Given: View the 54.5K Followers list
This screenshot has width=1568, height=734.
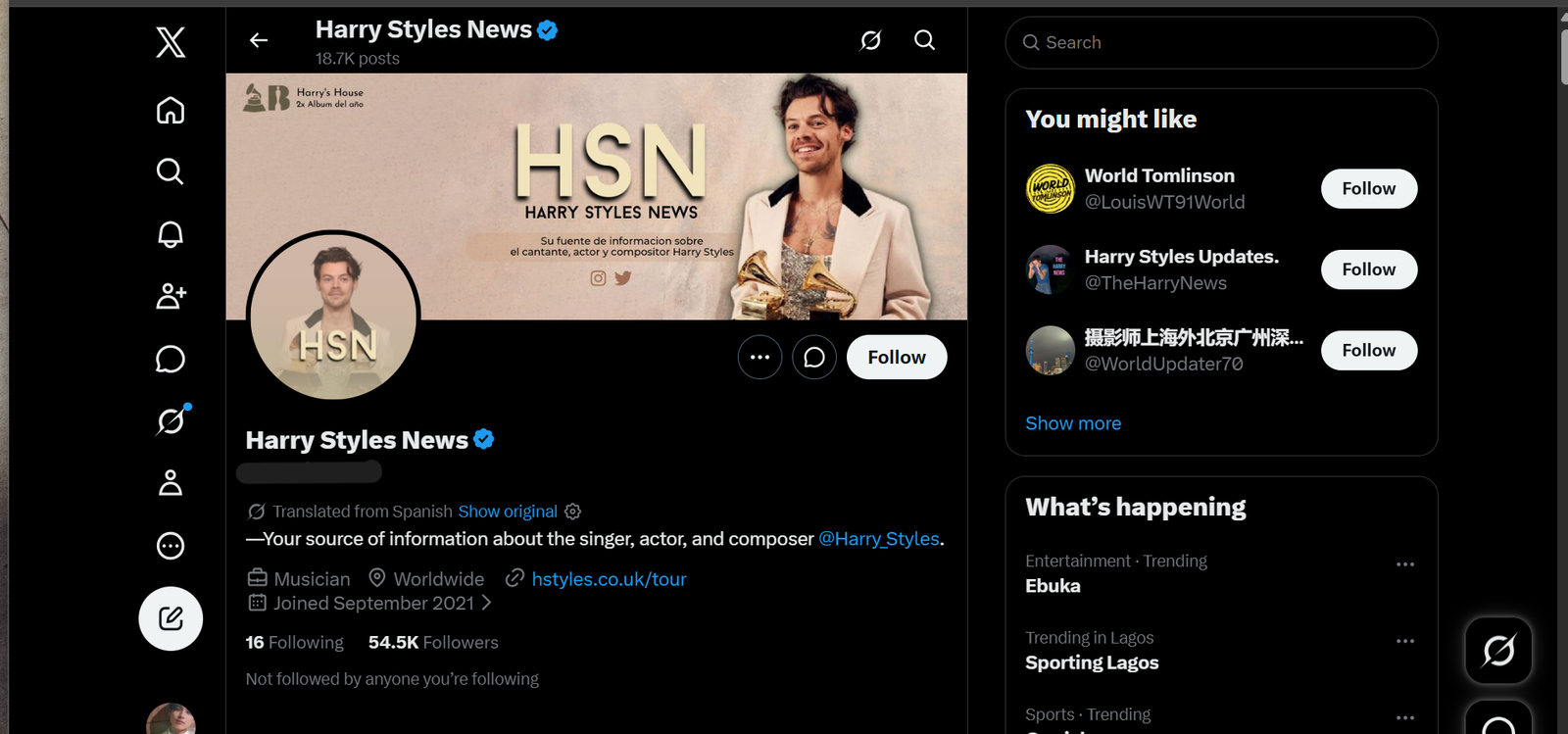Looking at the screenshot, I should (x=433, y=643).
